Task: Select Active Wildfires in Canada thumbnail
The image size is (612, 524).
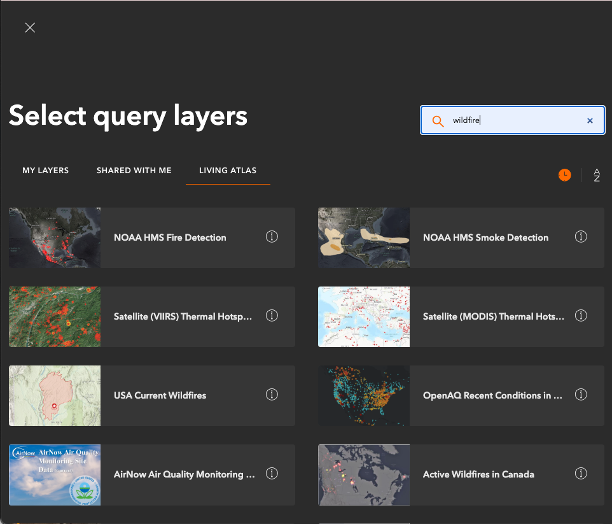Action: point(364,474)
